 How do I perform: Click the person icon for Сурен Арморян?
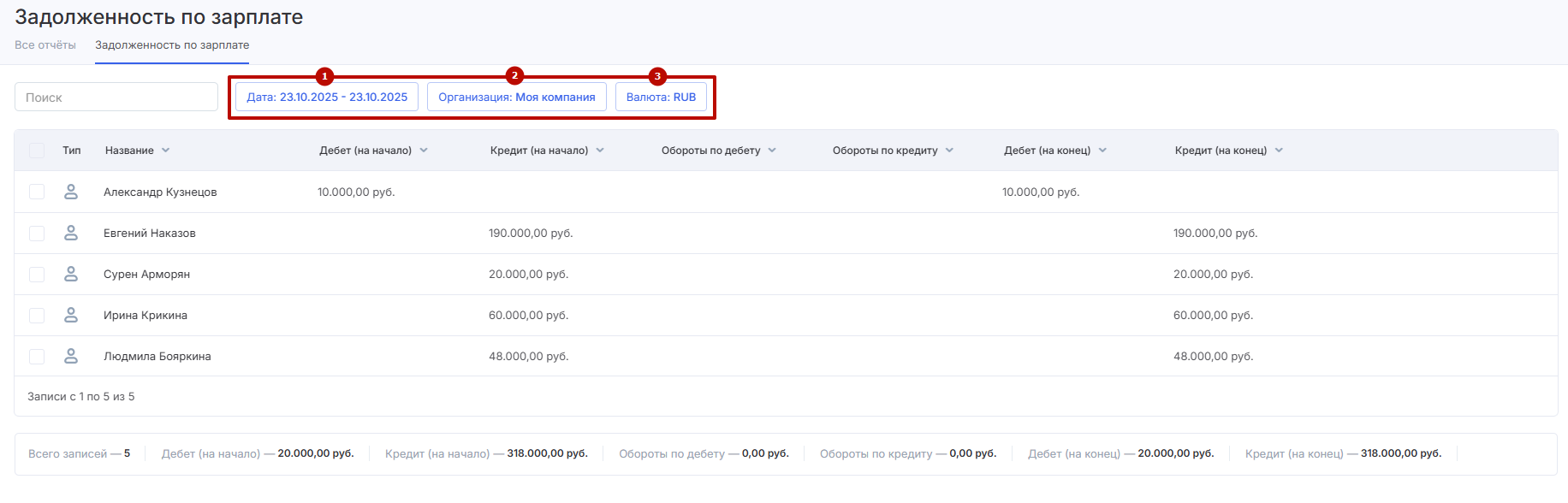(x=71, y=274)
